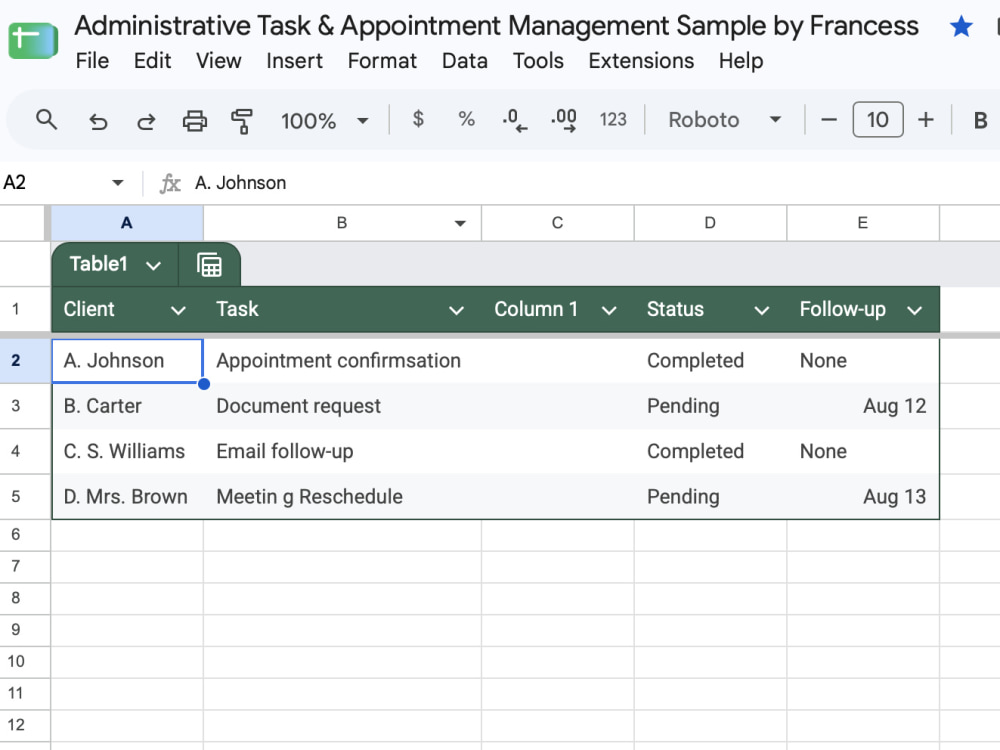Image resolution: width=1000 pixels, height=750 pixels.
Task: Open the Roboto font dropdown
Action: [724, 120]
